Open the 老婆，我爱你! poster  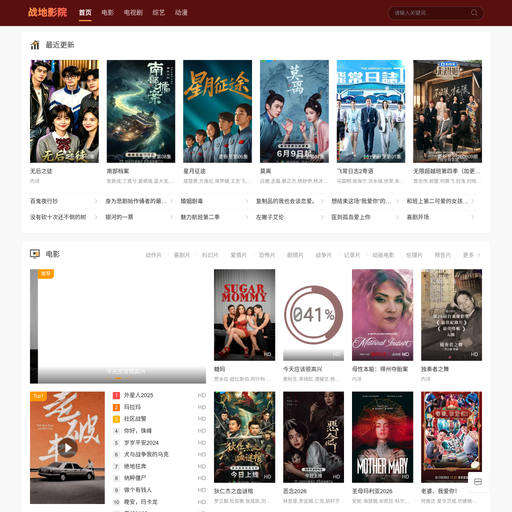451,437
